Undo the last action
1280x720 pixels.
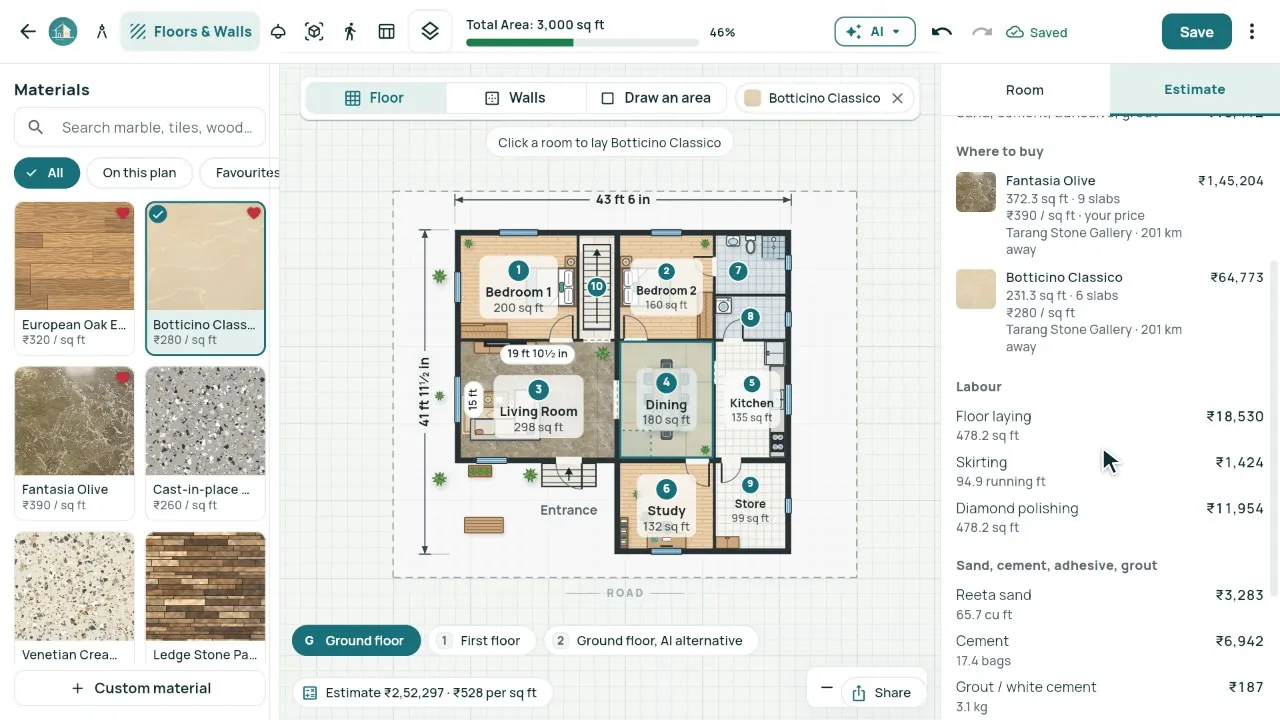(941, 32)
